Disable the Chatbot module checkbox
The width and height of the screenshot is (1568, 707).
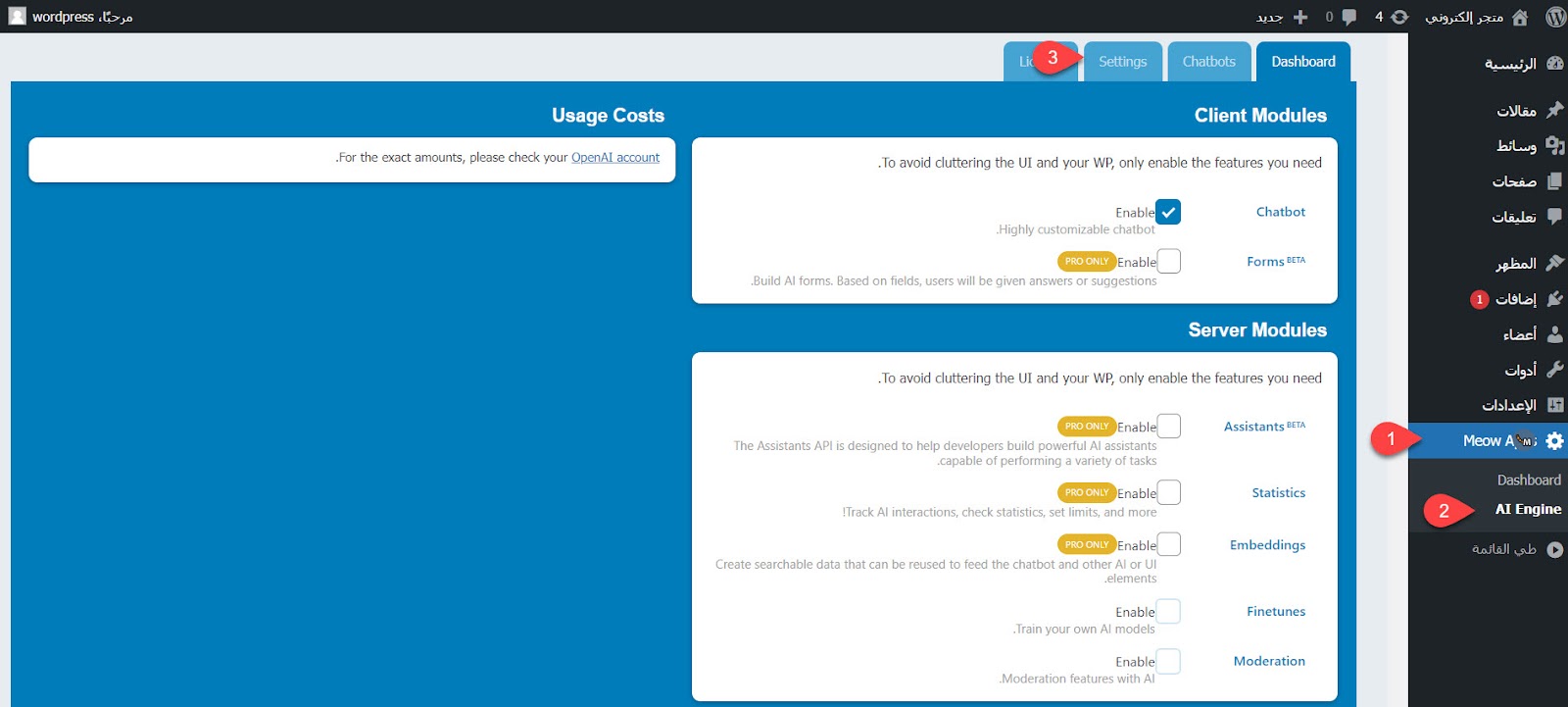click(x=1168, y=212)
